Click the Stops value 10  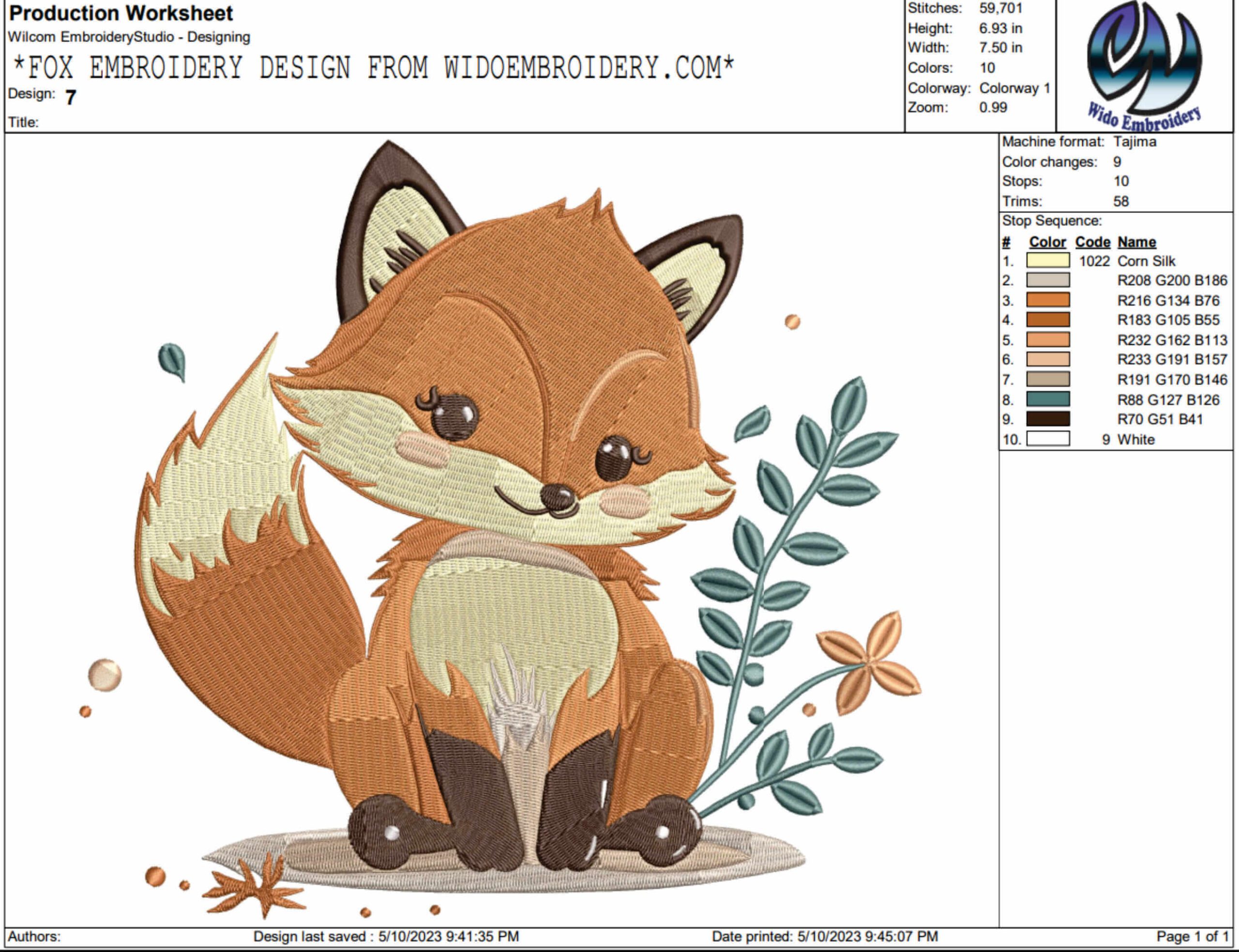point(1120,181)
